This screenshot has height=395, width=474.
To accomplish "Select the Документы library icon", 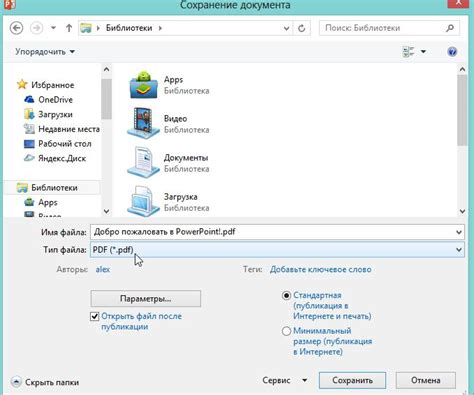I will (x=143, y=163).
